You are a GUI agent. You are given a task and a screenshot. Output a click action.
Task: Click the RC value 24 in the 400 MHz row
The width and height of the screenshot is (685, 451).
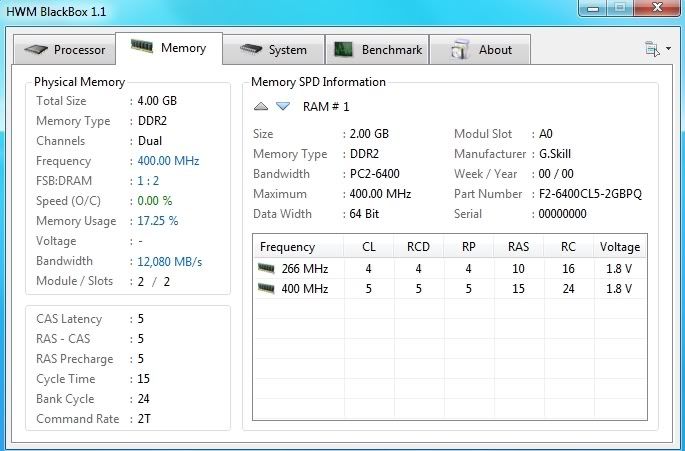point(568,288)
